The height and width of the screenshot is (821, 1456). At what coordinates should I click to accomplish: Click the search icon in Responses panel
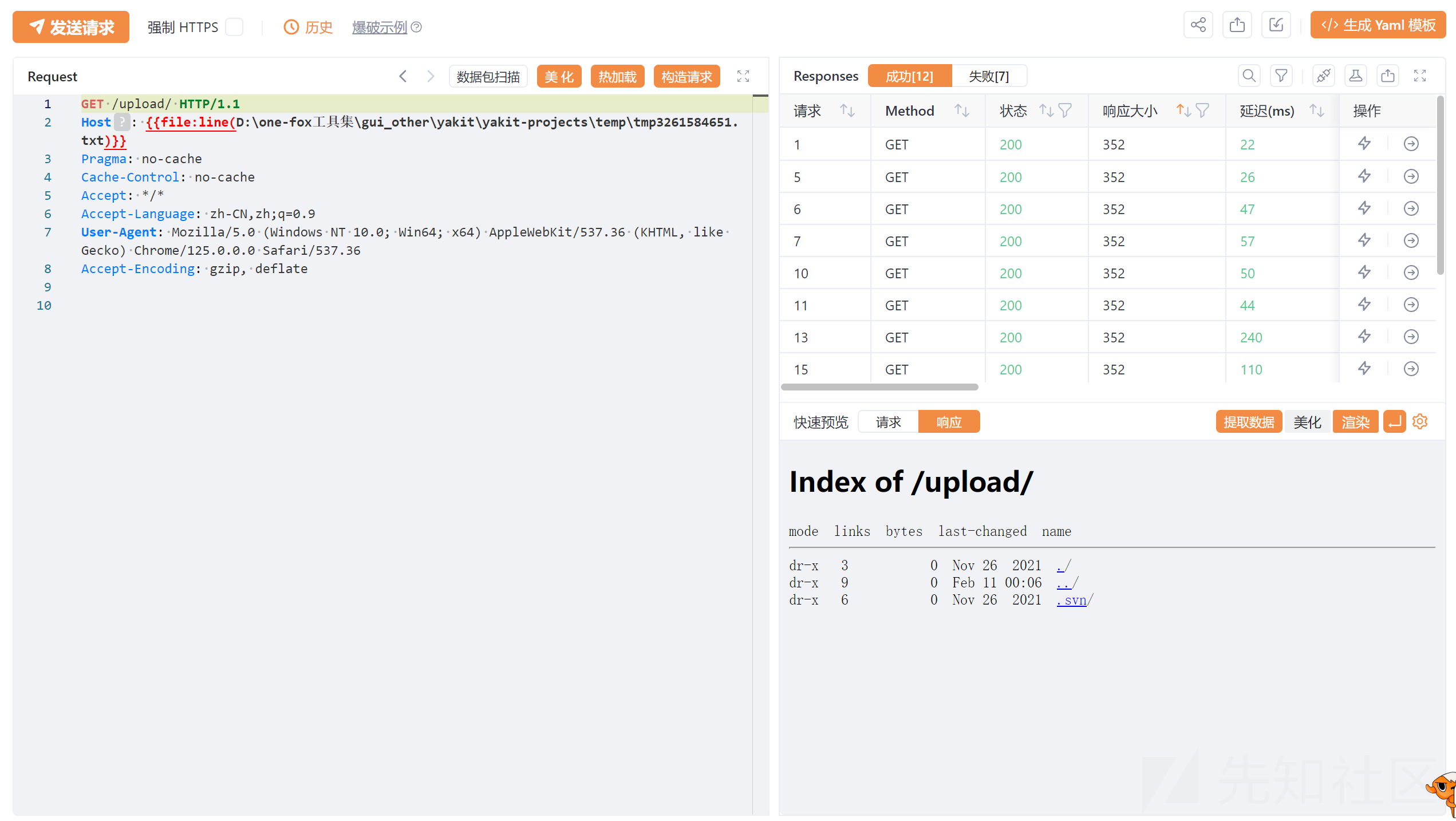1249,76
